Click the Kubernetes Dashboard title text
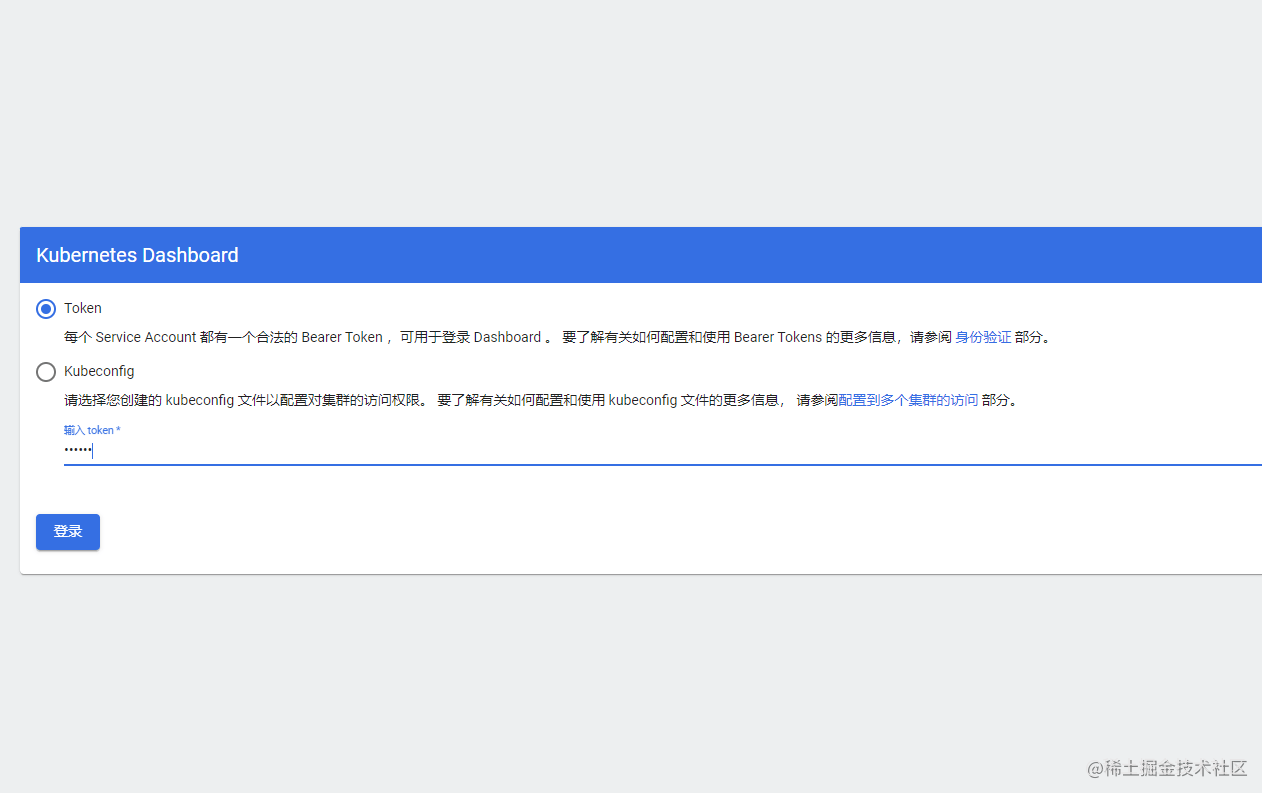 click(137, 255)
